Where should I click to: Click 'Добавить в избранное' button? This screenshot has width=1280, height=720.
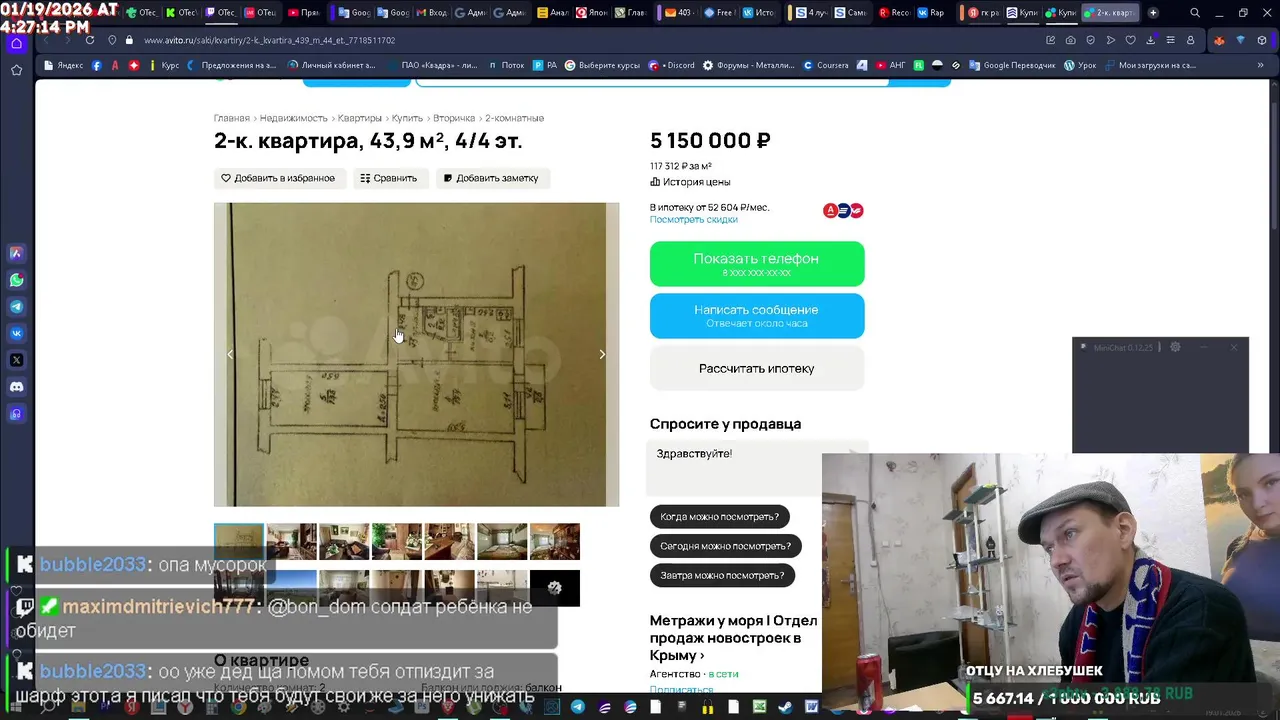[x=278, y=178]
